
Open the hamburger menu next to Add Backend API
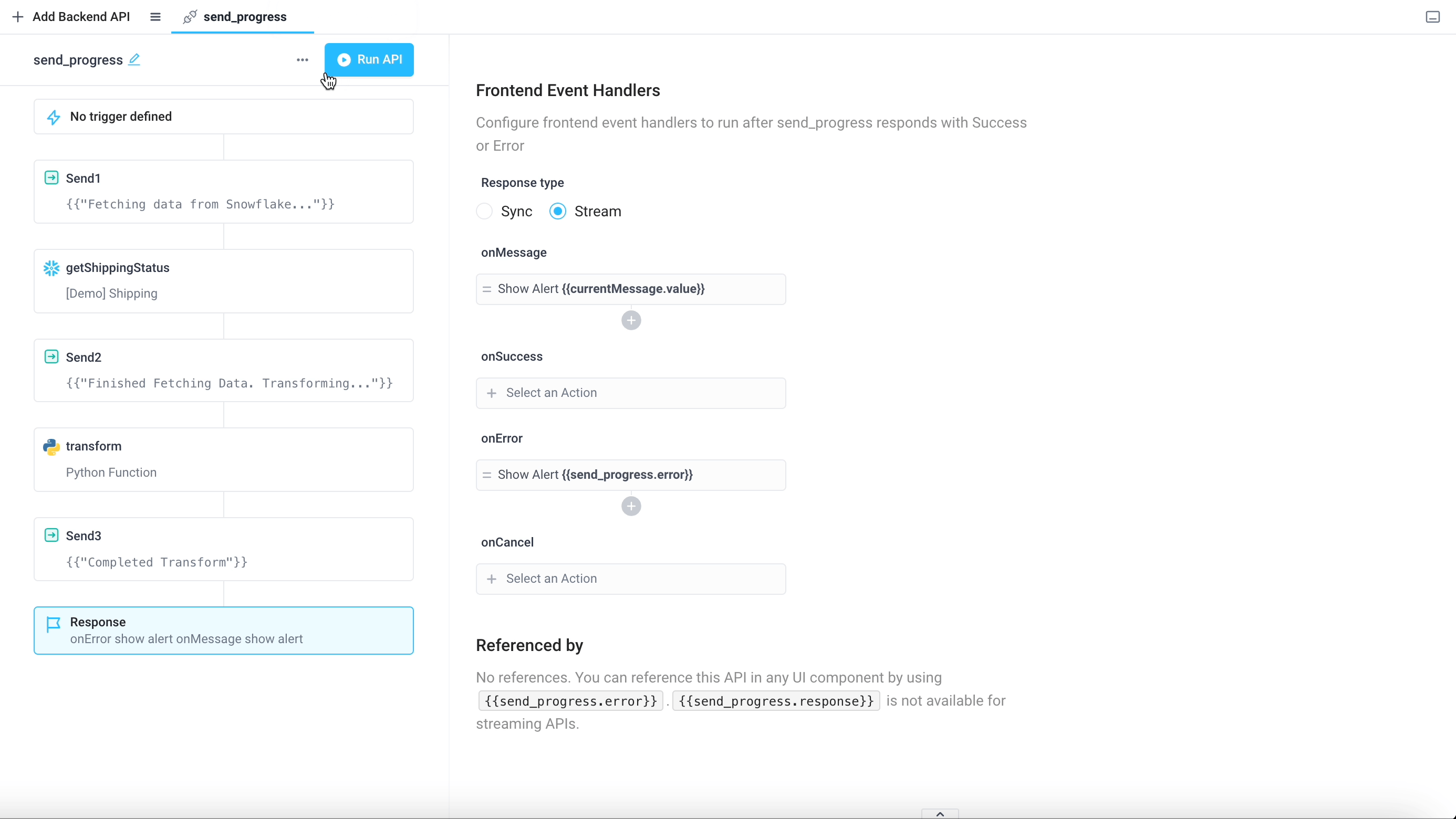pyautogui.click(x=155, y=16)
